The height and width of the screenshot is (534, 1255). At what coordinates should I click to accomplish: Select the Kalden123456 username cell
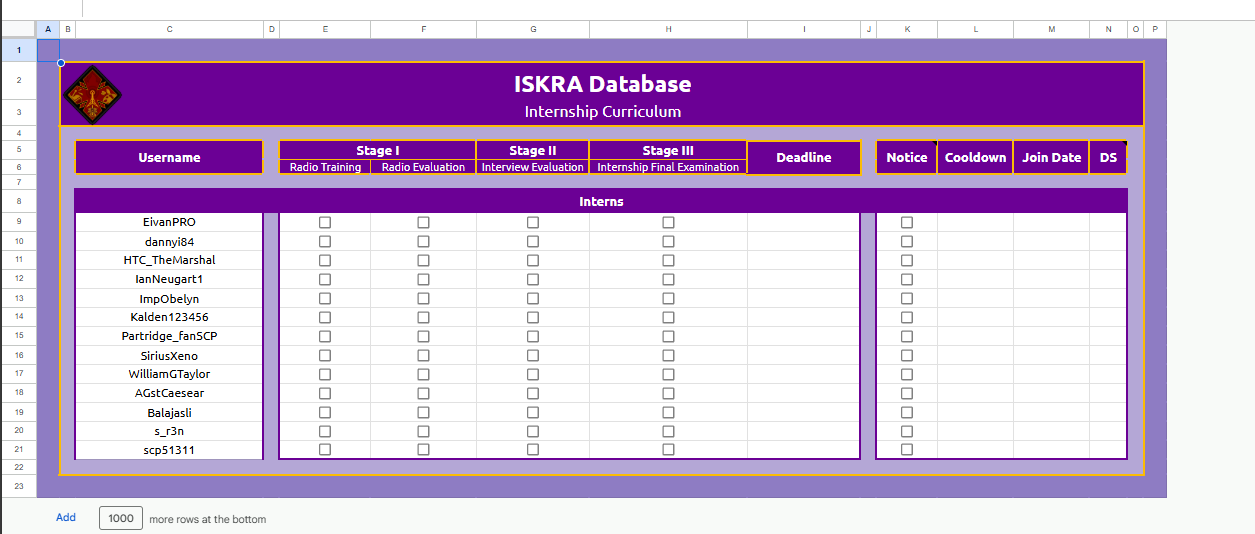click(x=169, y=317)
